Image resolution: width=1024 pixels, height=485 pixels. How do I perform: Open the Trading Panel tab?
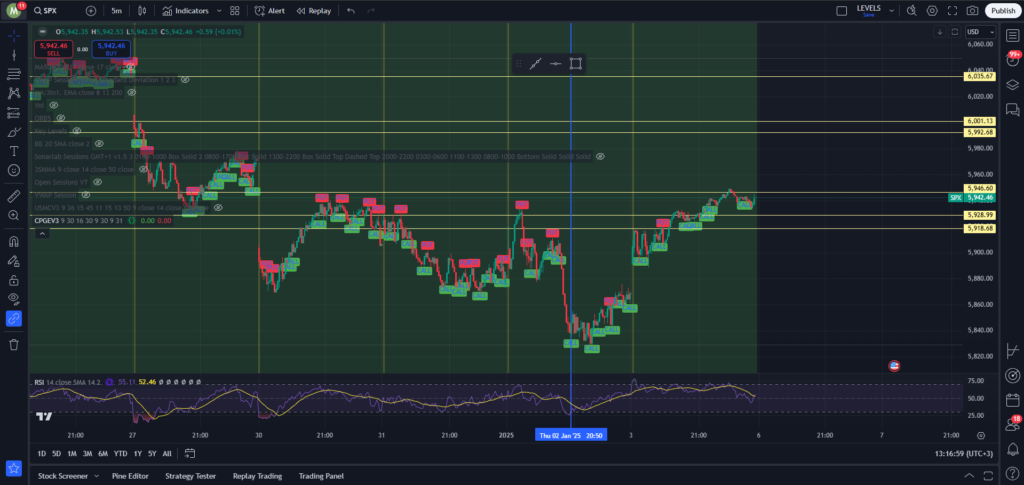[x=321, y=477]
